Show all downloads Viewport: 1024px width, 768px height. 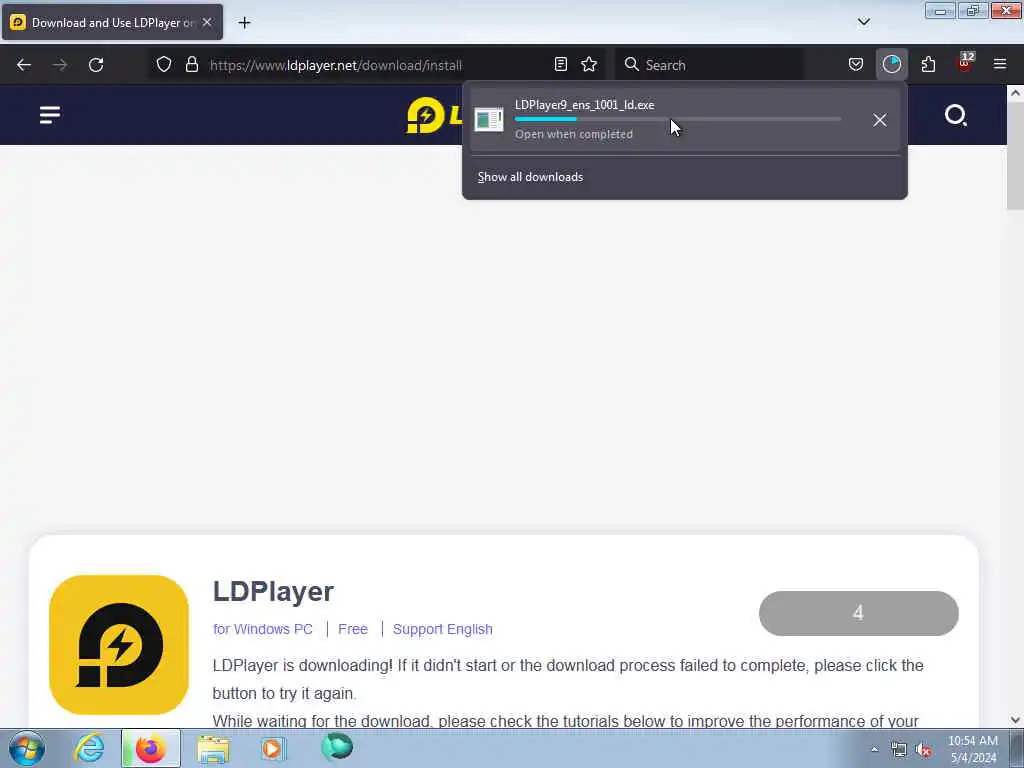(530, 177)
